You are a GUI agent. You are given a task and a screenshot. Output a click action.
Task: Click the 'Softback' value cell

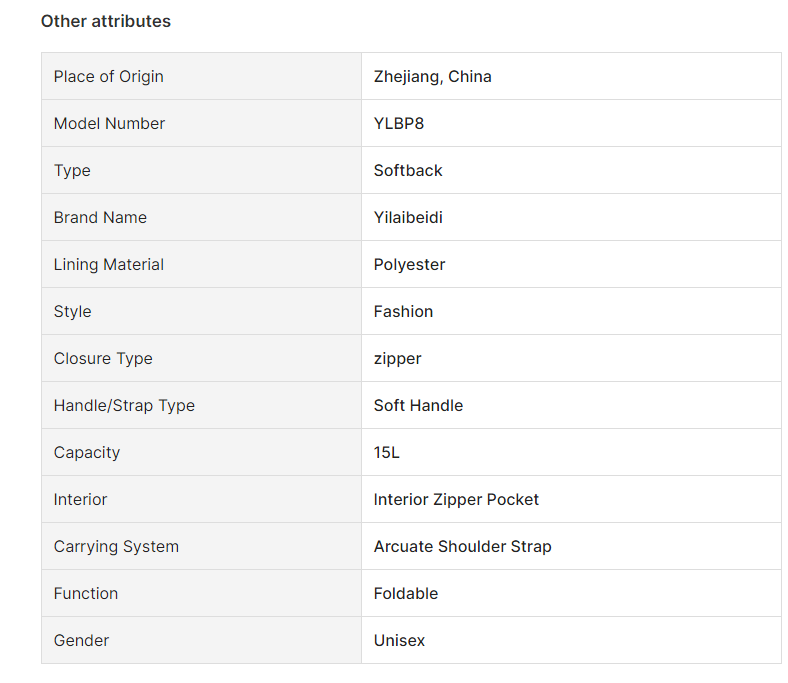coord(408,171)
